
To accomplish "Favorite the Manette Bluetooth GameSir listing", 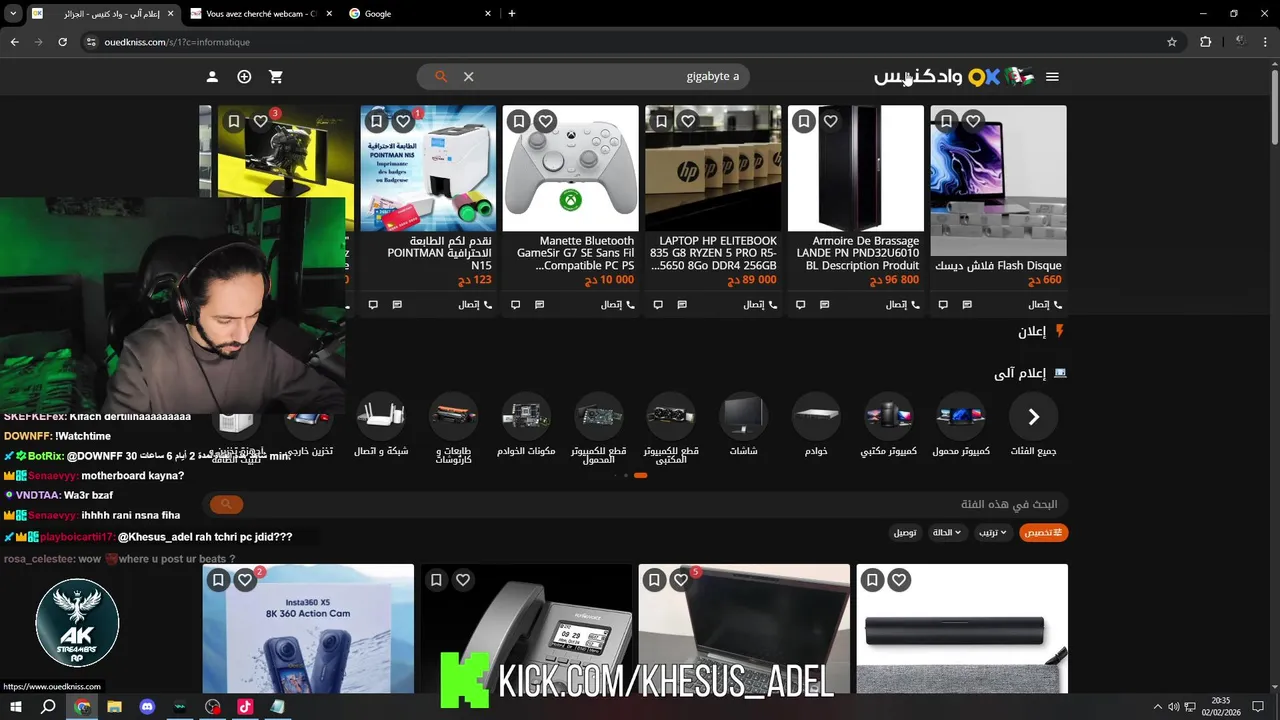I will (545, 121).
